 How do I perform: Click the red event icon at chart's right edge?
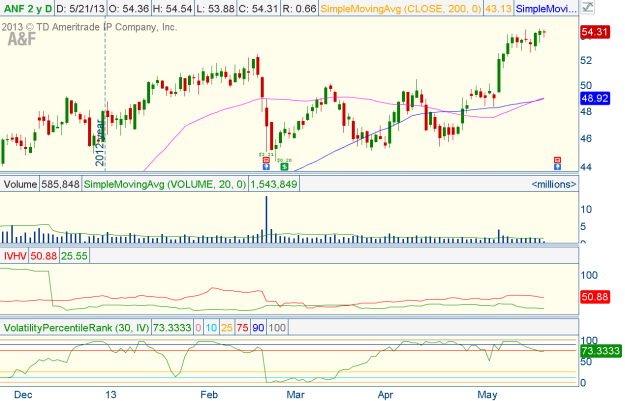tap(557, 161)
